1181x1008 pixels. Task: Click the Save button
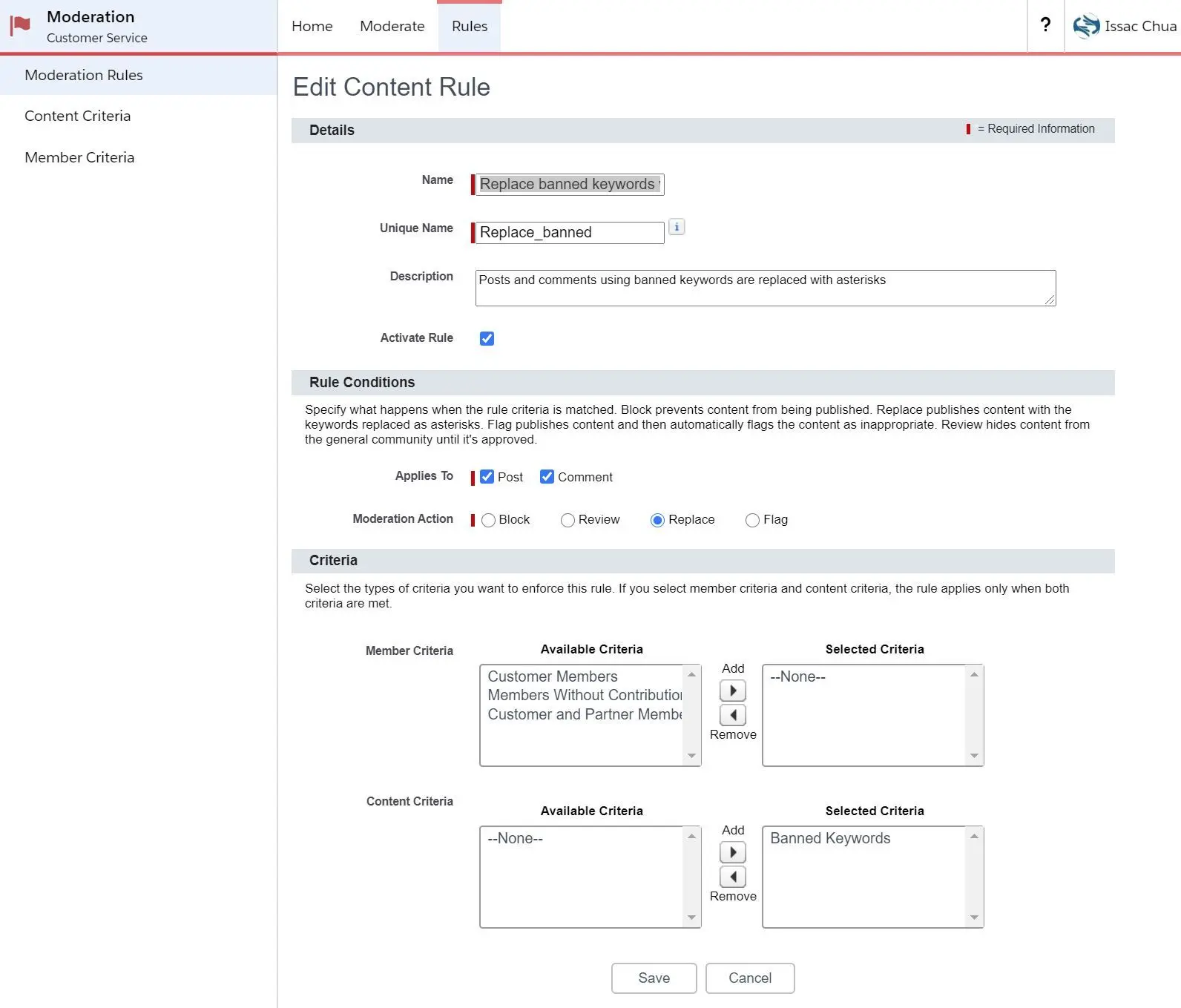click(x=654, y=978)
